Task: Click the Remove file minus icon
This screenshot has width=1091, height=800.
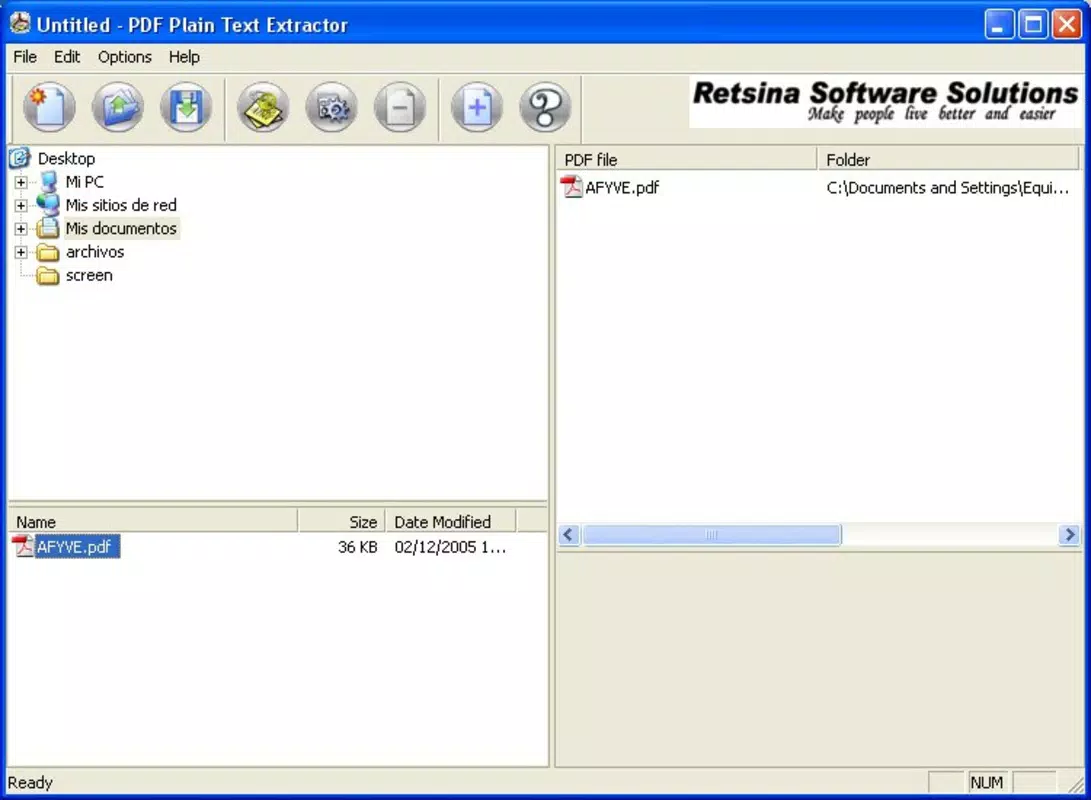Action: pos(400,107)
